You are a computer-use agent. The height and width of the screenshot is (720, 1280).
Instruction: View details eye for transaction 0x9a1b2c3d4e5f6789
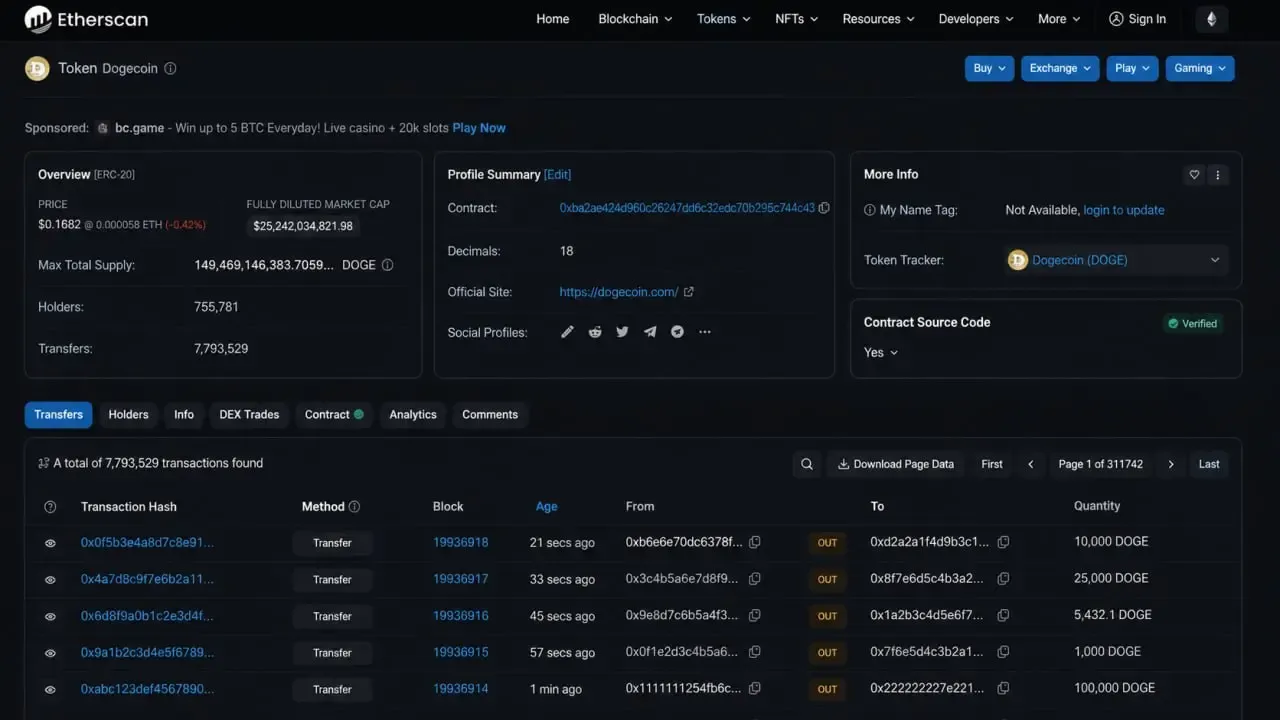[x=50, y=653]
